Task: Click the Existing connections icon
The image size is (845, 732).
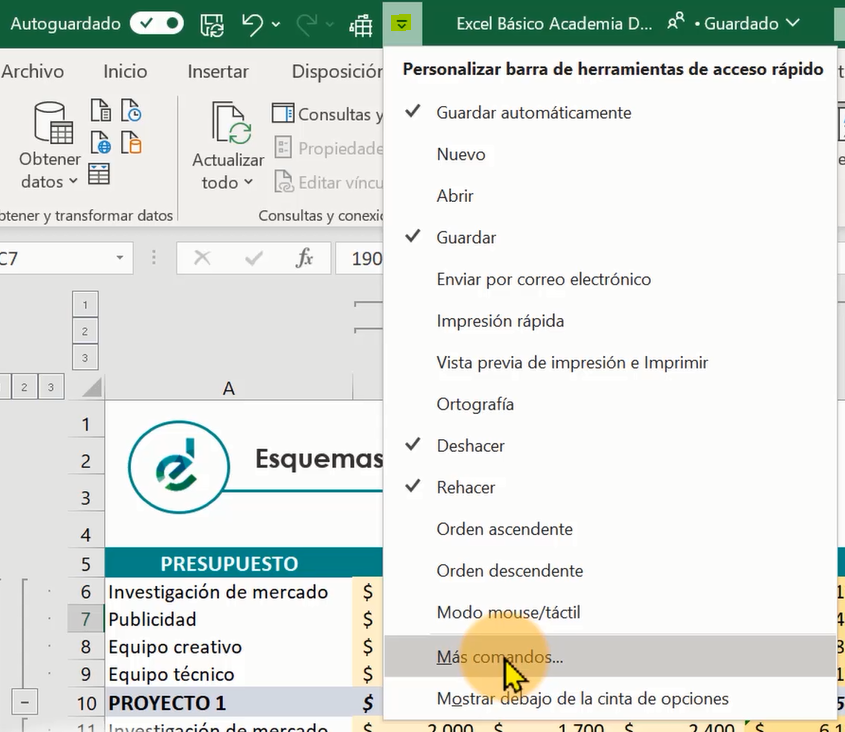Action: click(131, 142)
